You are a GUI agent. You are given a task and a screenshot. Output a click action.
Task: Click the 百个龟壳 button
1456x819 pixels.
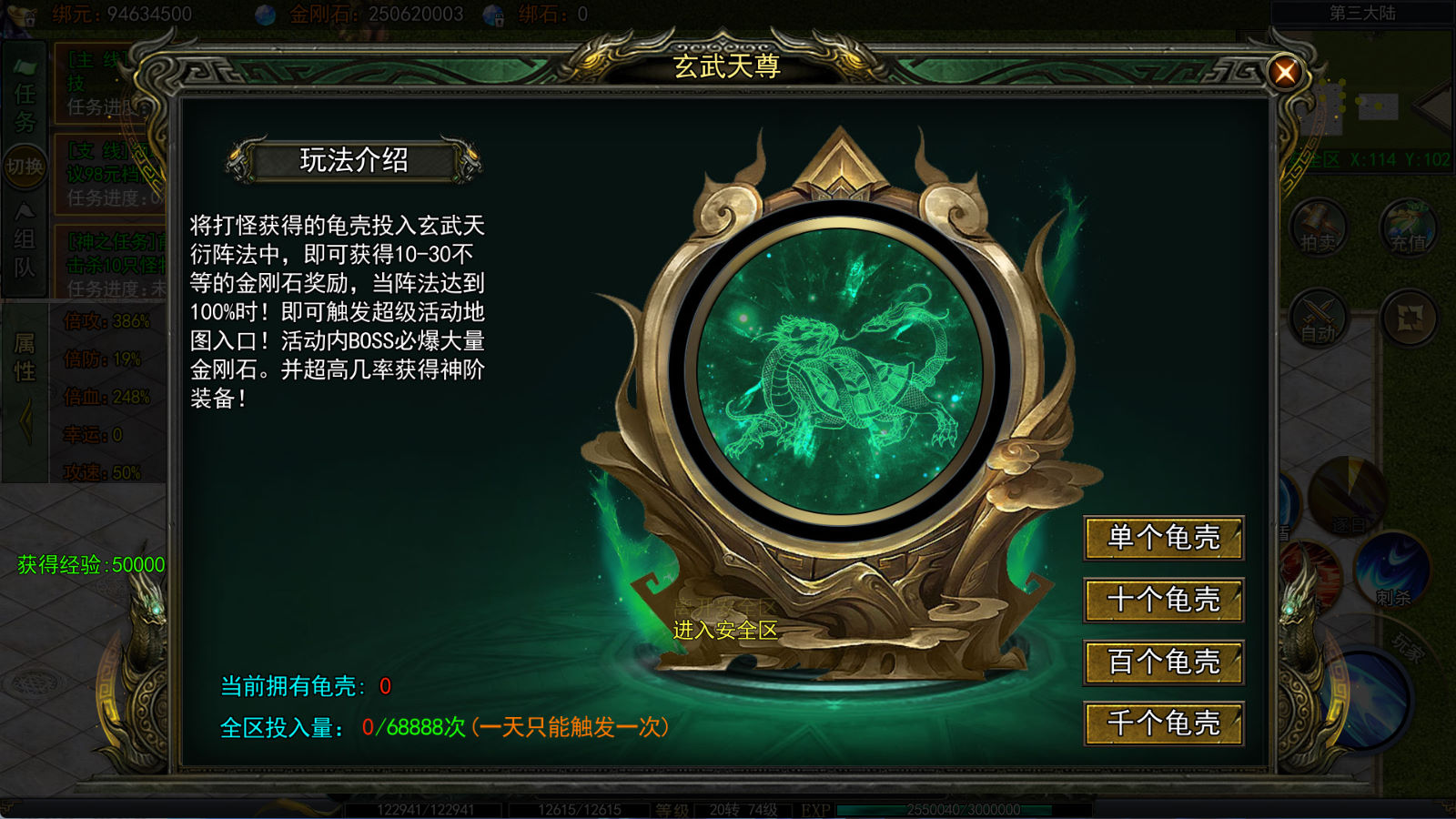1164,662
